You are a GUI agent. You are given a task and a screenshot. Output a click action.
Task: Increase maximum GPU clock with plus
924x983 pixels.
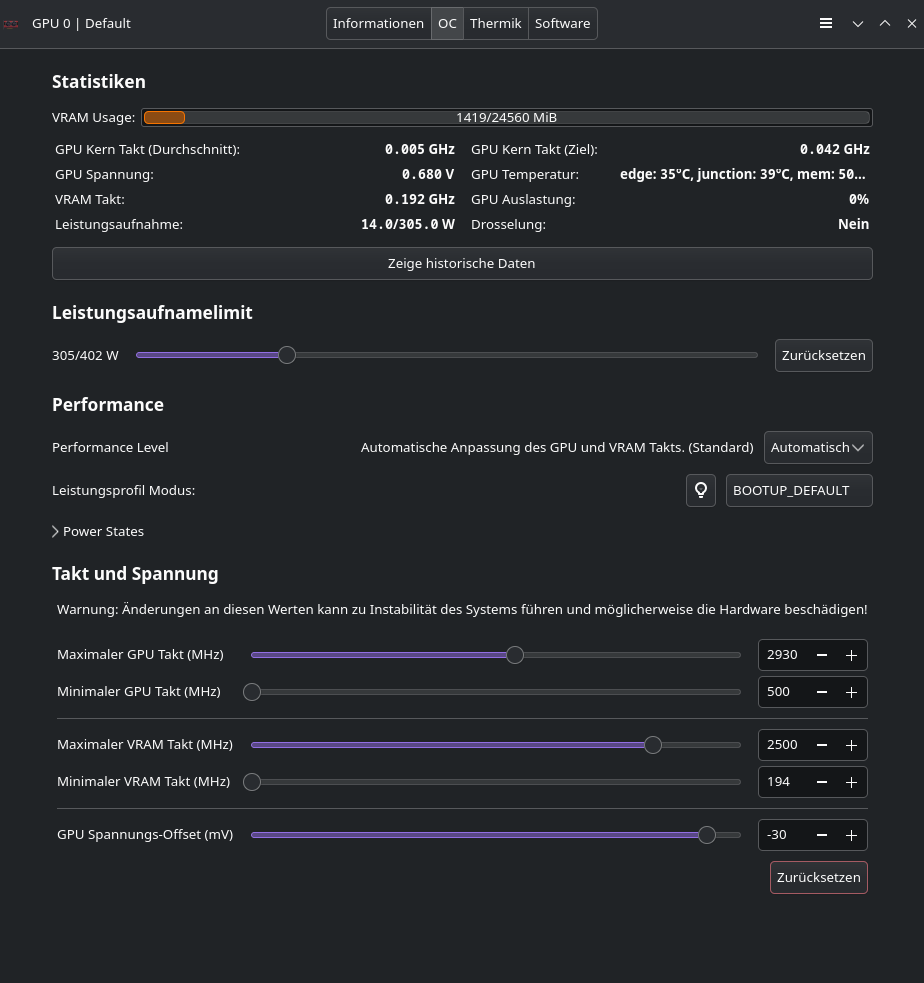tap(851, 655)
